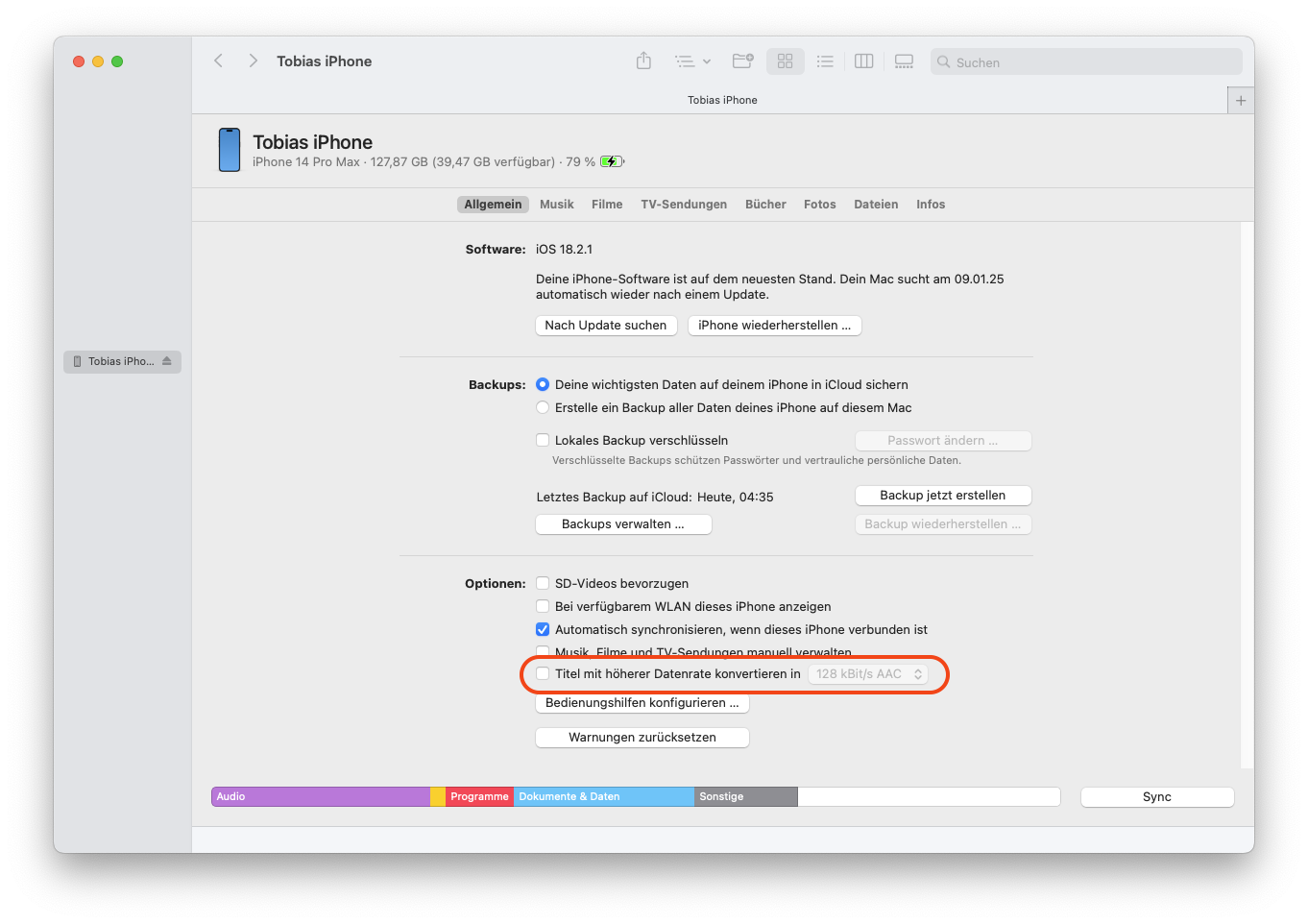Open the Share toolbar icon
Screen dimensions: 1308x924
[643, 61]
